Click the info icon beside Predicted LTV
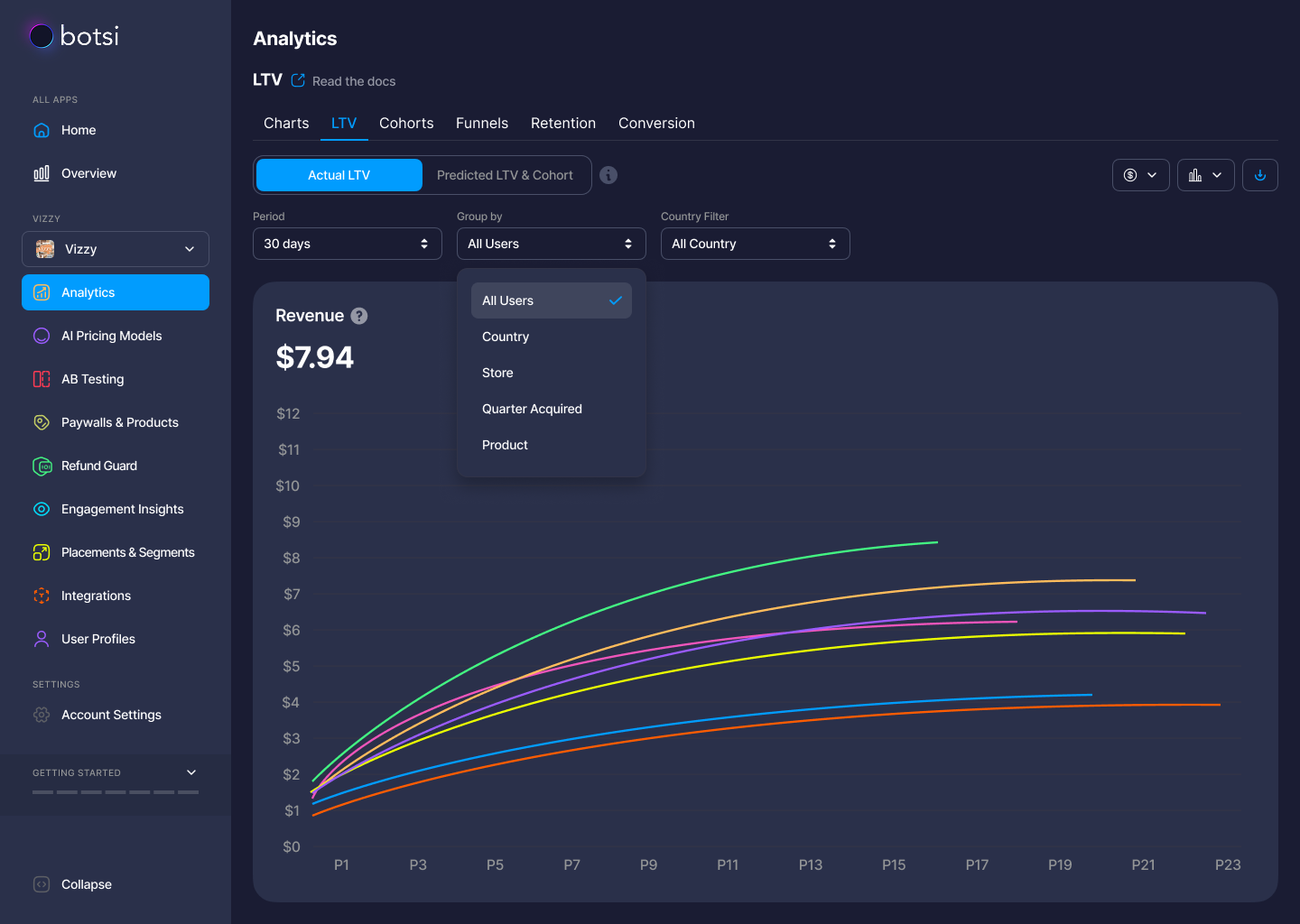 pos(608,175)
